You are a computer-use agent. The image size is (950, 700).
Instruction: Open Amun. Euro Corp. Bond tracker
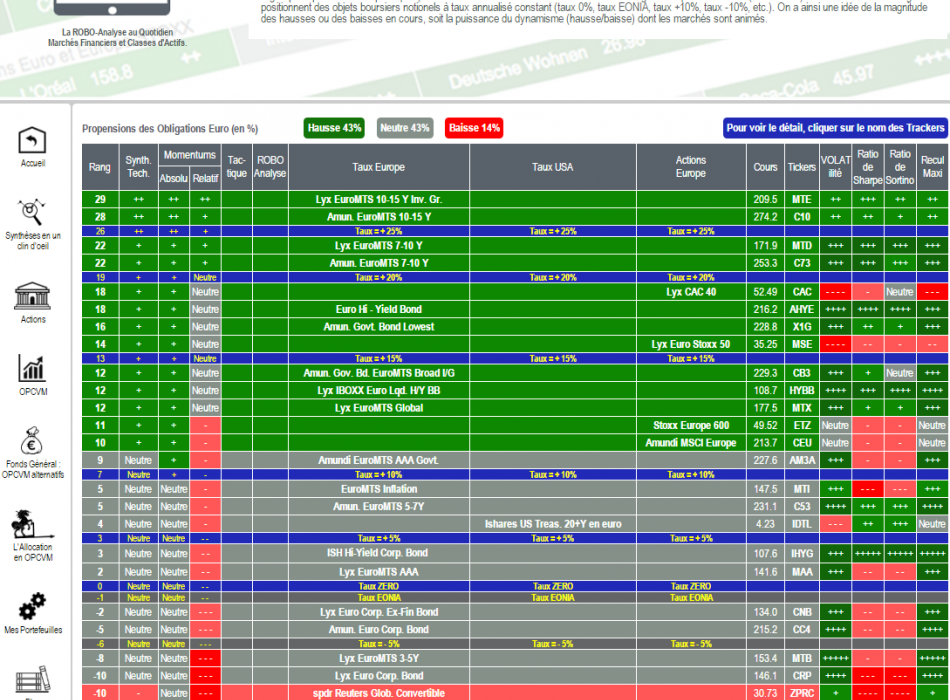point(379,630)
